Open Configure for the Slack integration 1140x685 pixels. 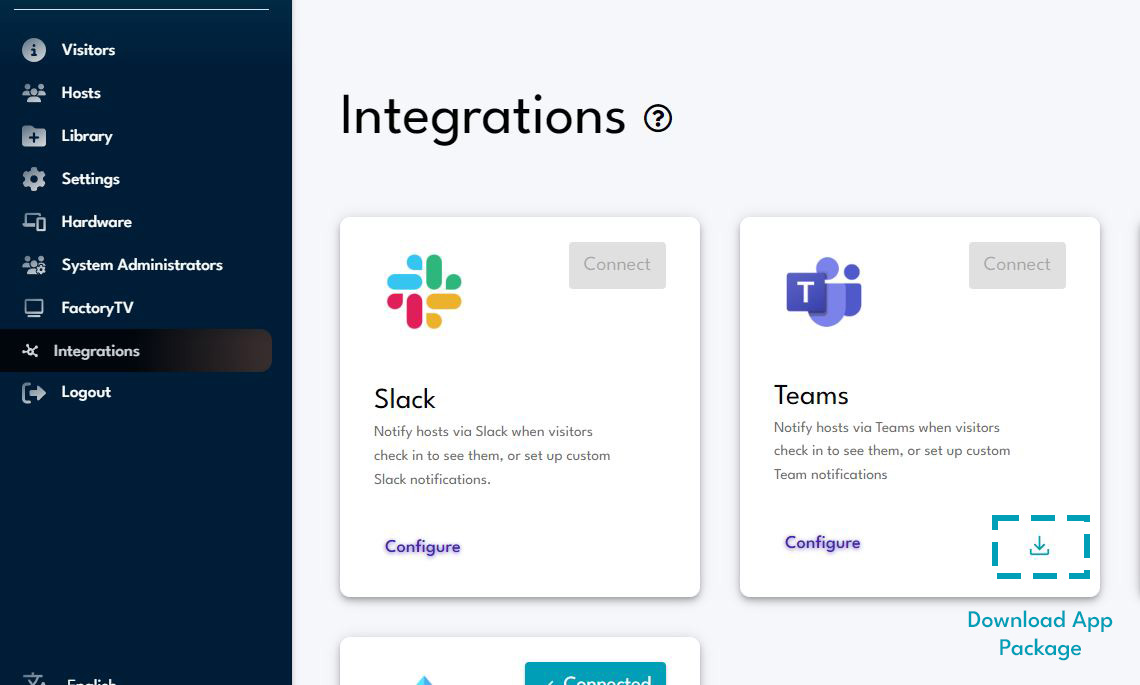(x=422, y=546)
